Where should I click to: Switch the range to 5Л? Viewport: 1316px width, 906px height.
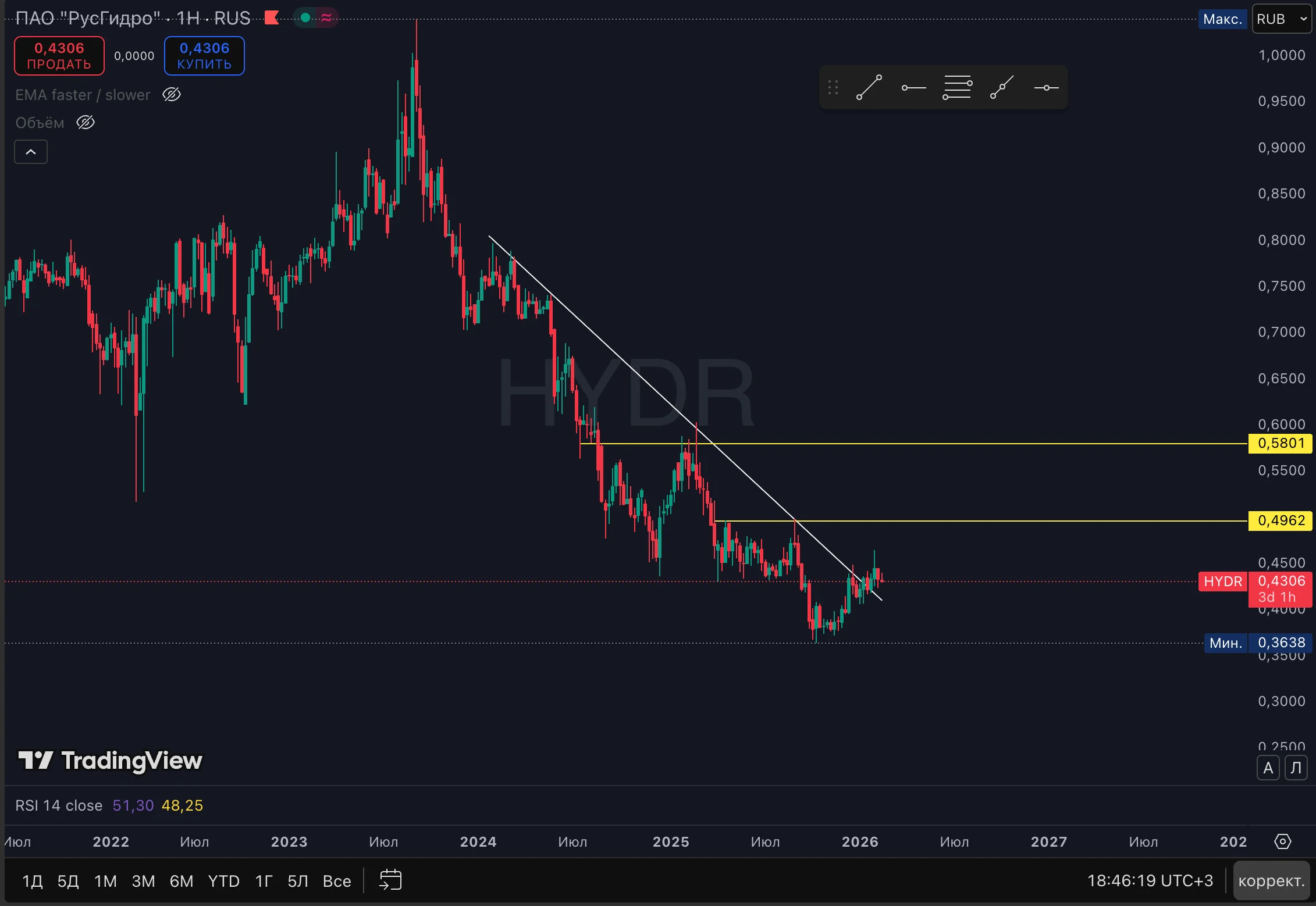(298, 881)
